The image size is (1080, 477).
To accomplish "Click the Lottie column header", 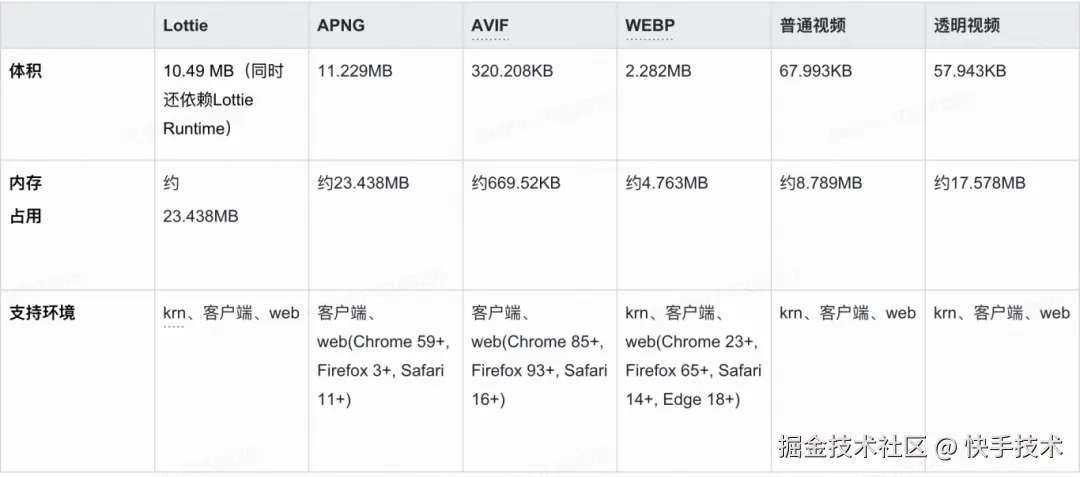I will 185,26.
